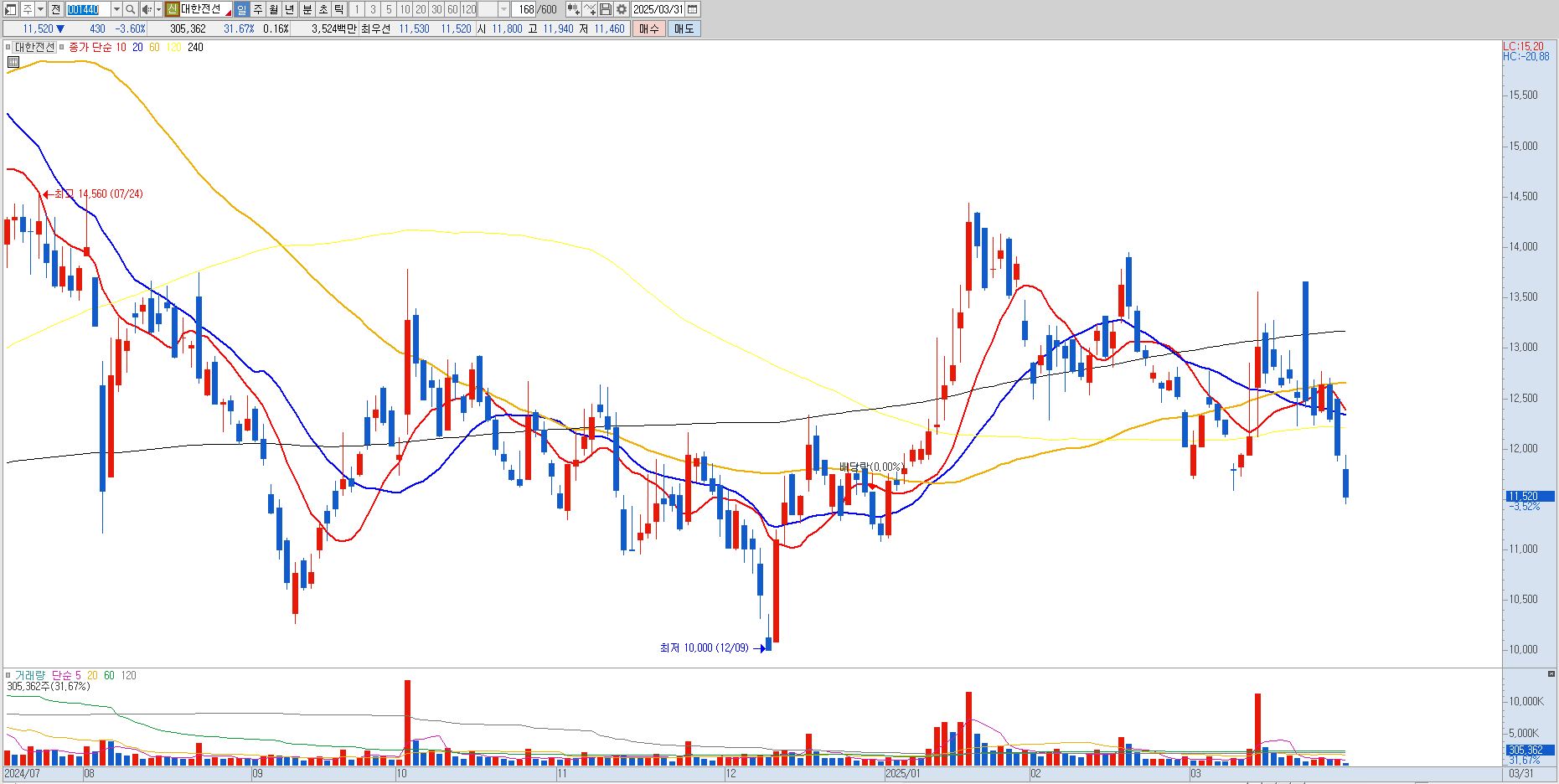Select the 일 (daily) period
The width and height of the screenshot is (1559, 784).
[x=241, y=9]
